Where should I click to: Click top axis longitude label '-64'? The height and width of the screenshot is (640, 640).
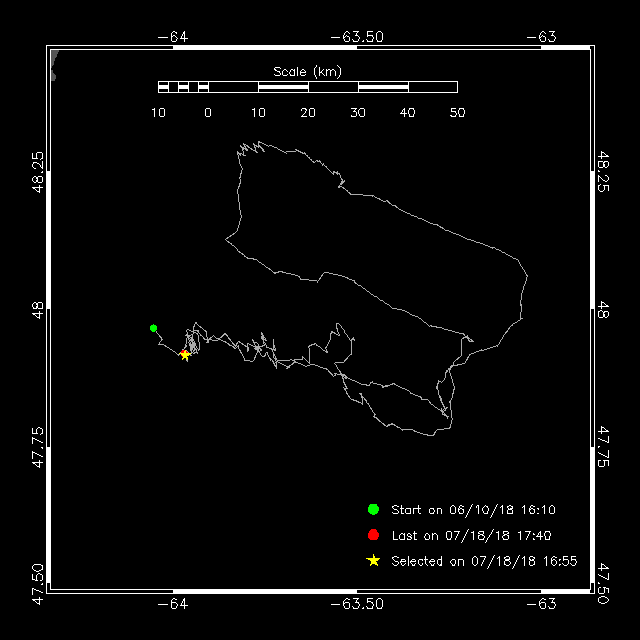pyautogui.click(x=173, y=37)
